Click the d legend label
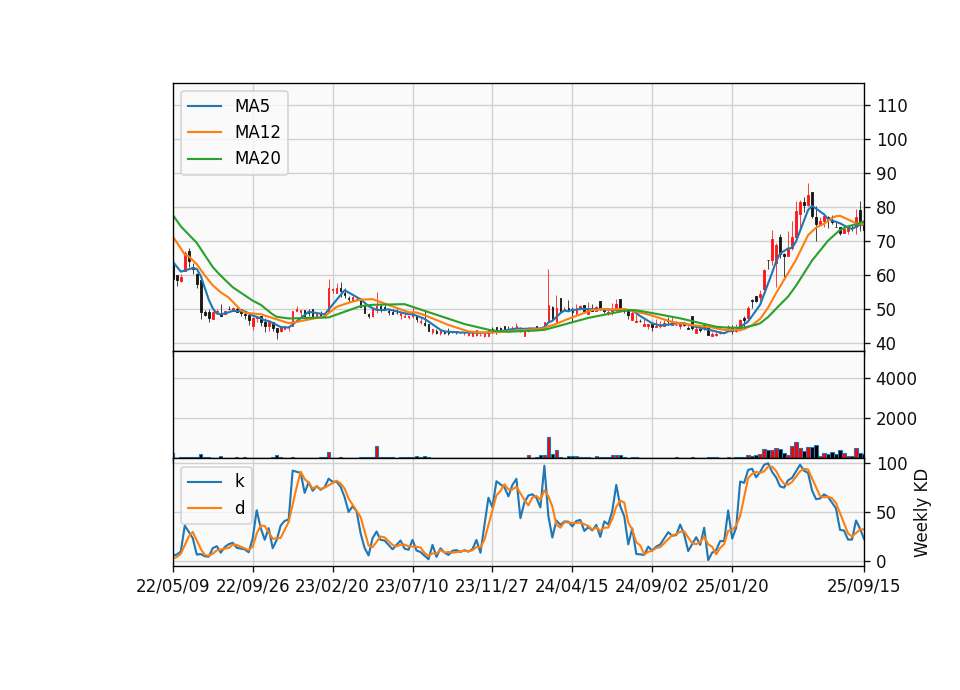Screen dimensions: 960x690 click(239, 508)
